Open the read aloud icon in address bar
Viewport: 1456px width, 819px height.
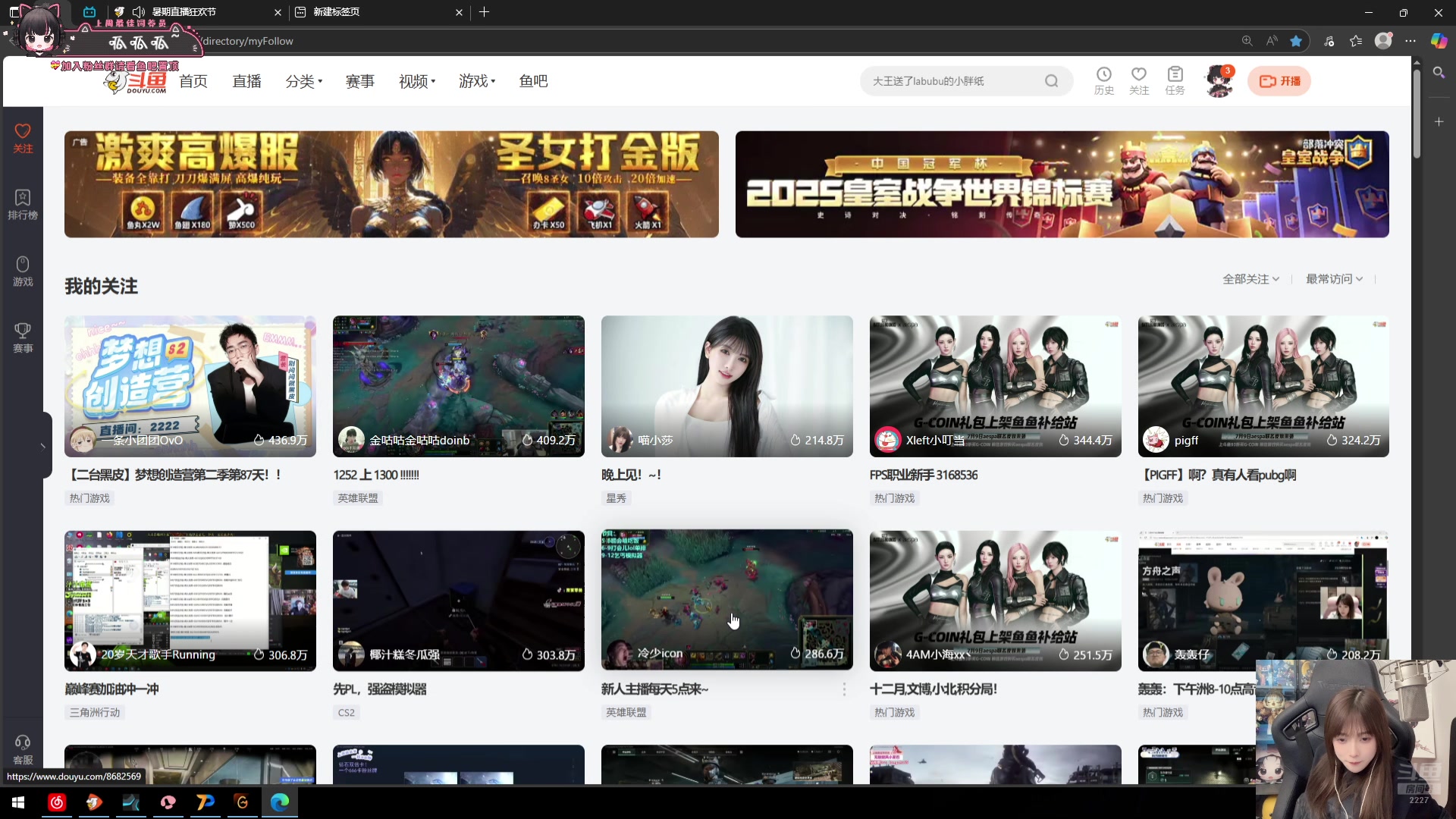1272,41
